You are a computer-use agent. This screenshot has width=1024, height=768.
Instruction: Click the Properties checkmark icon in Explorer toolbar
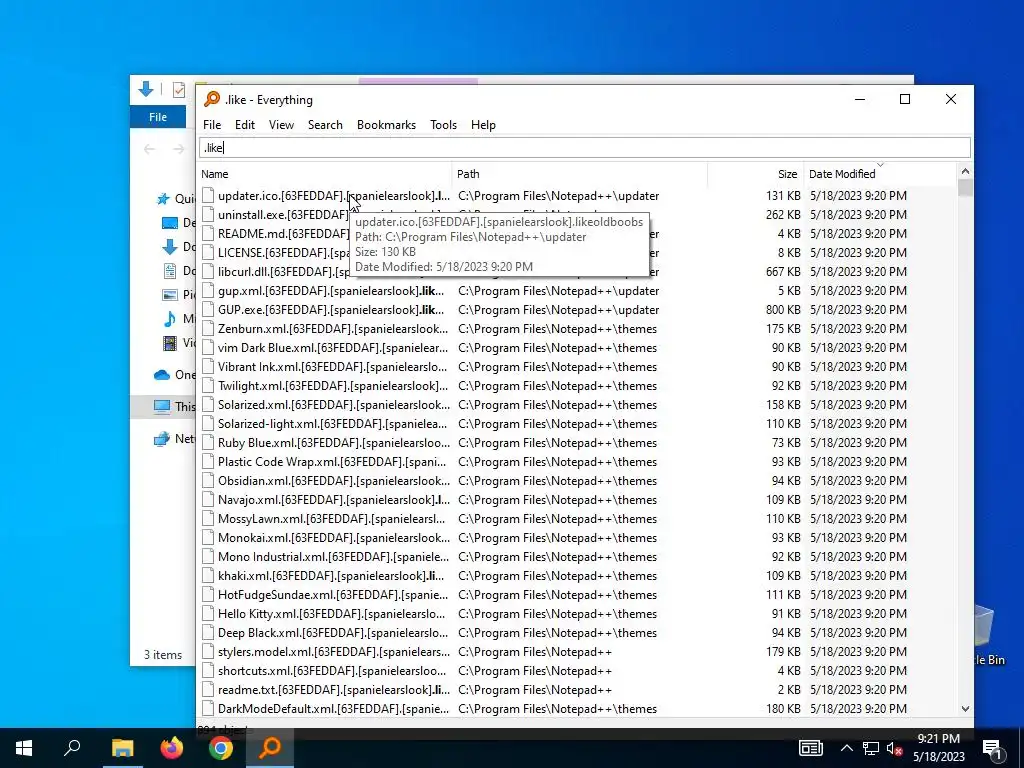tap(178, 89)
